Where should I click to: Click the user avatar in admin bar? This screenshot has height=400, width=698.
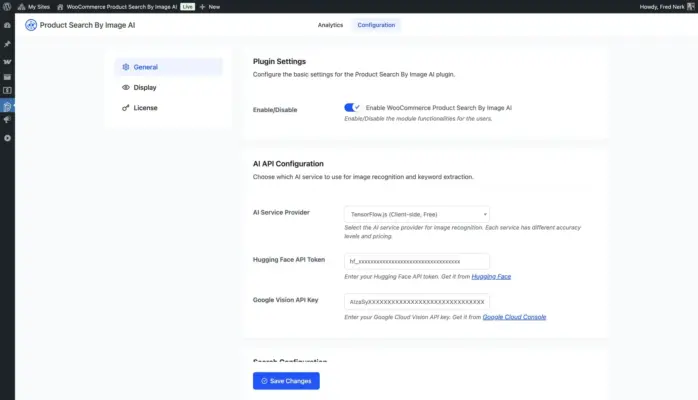690,7
